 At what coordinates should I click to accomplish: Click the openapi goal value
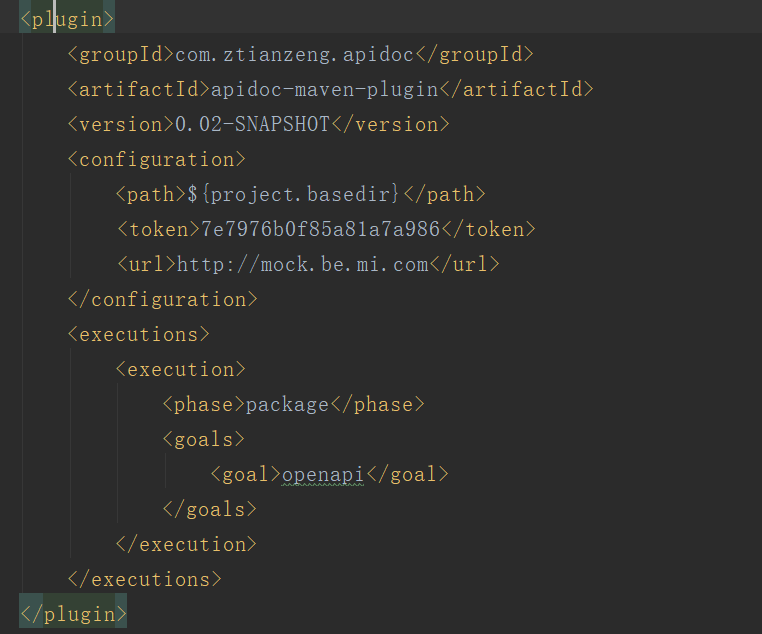(323, 474)
